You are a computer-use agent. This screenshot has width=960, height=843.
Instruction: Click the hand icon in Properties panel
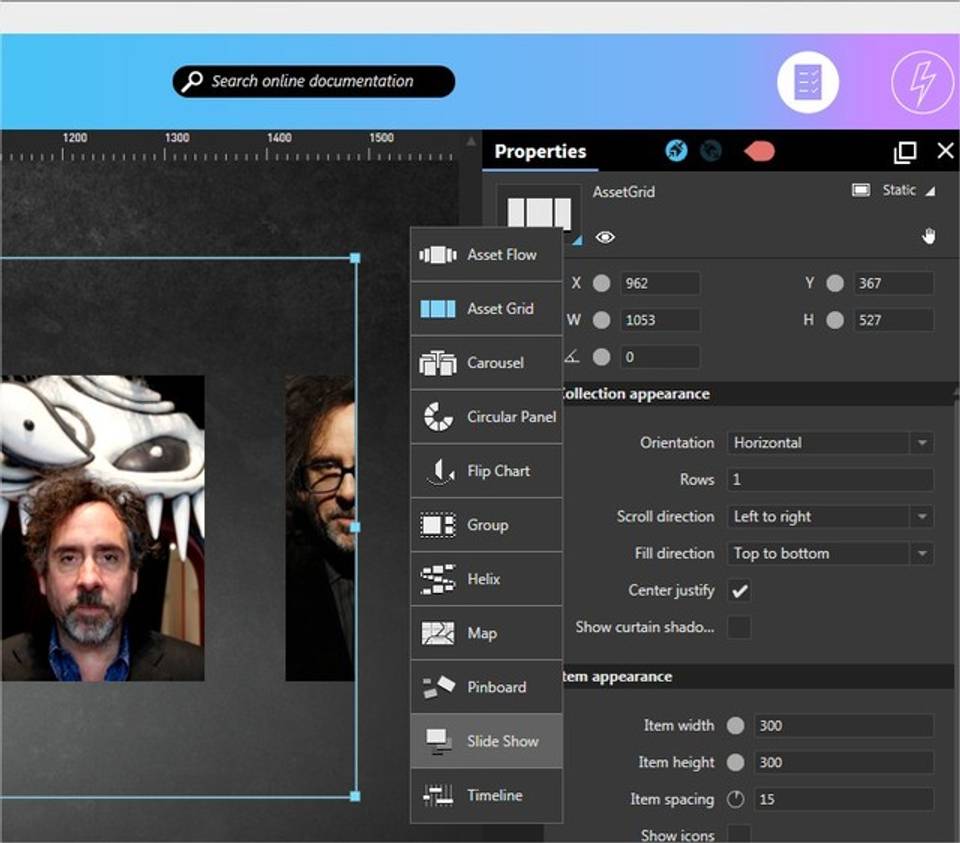pyautogui.click(x=928, y=236)
